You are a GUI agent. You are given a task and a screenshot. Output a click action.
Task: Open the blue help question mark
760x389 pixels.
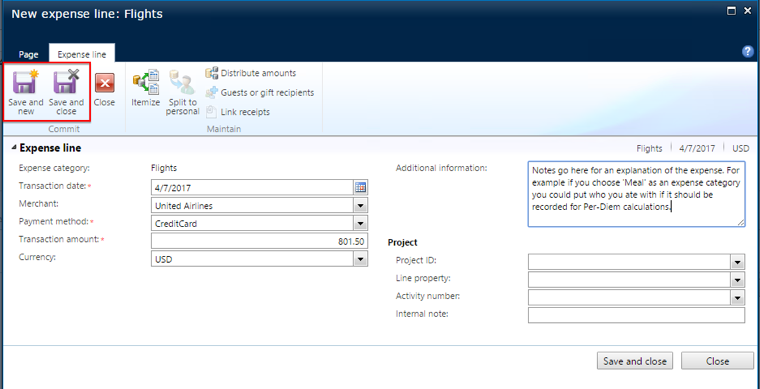[x=748, y=52]
